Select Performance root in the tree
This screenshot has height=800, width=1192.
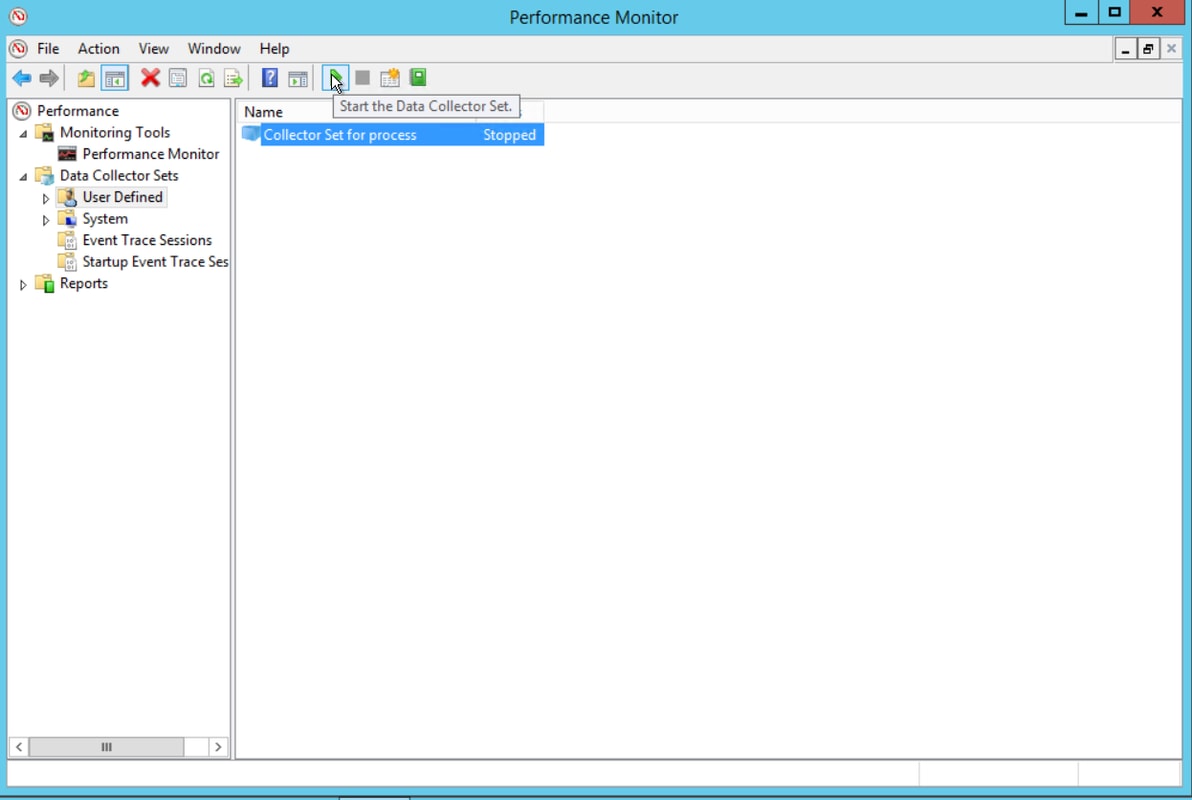(x=78, y=111)
